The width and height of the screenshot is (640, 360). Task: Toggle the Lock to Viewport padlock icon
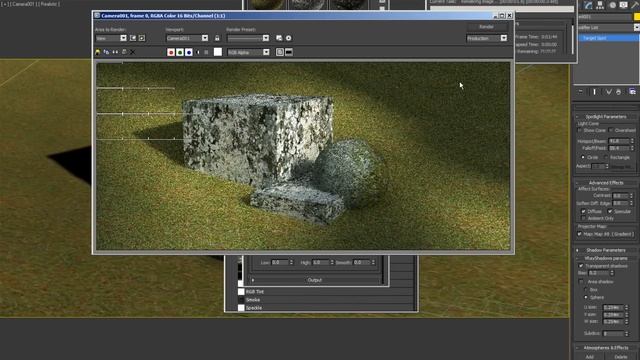217,38
